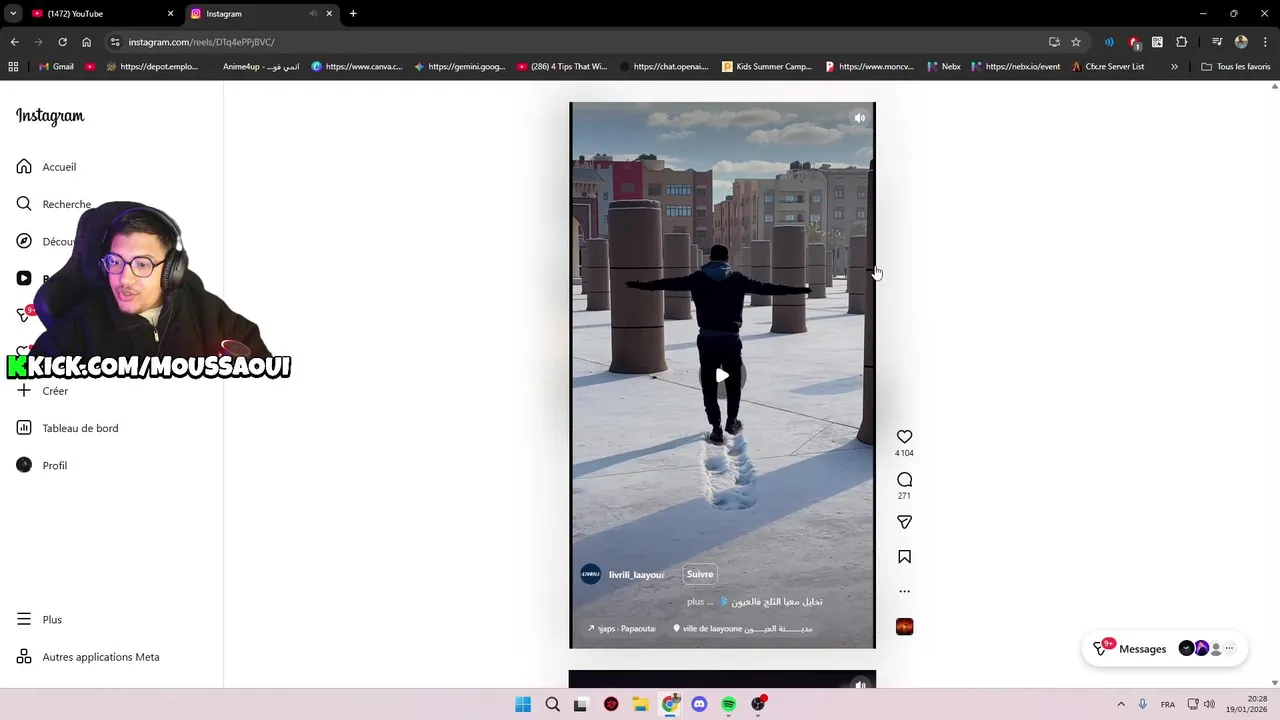Reload the Instagram page

click(62, 42)
